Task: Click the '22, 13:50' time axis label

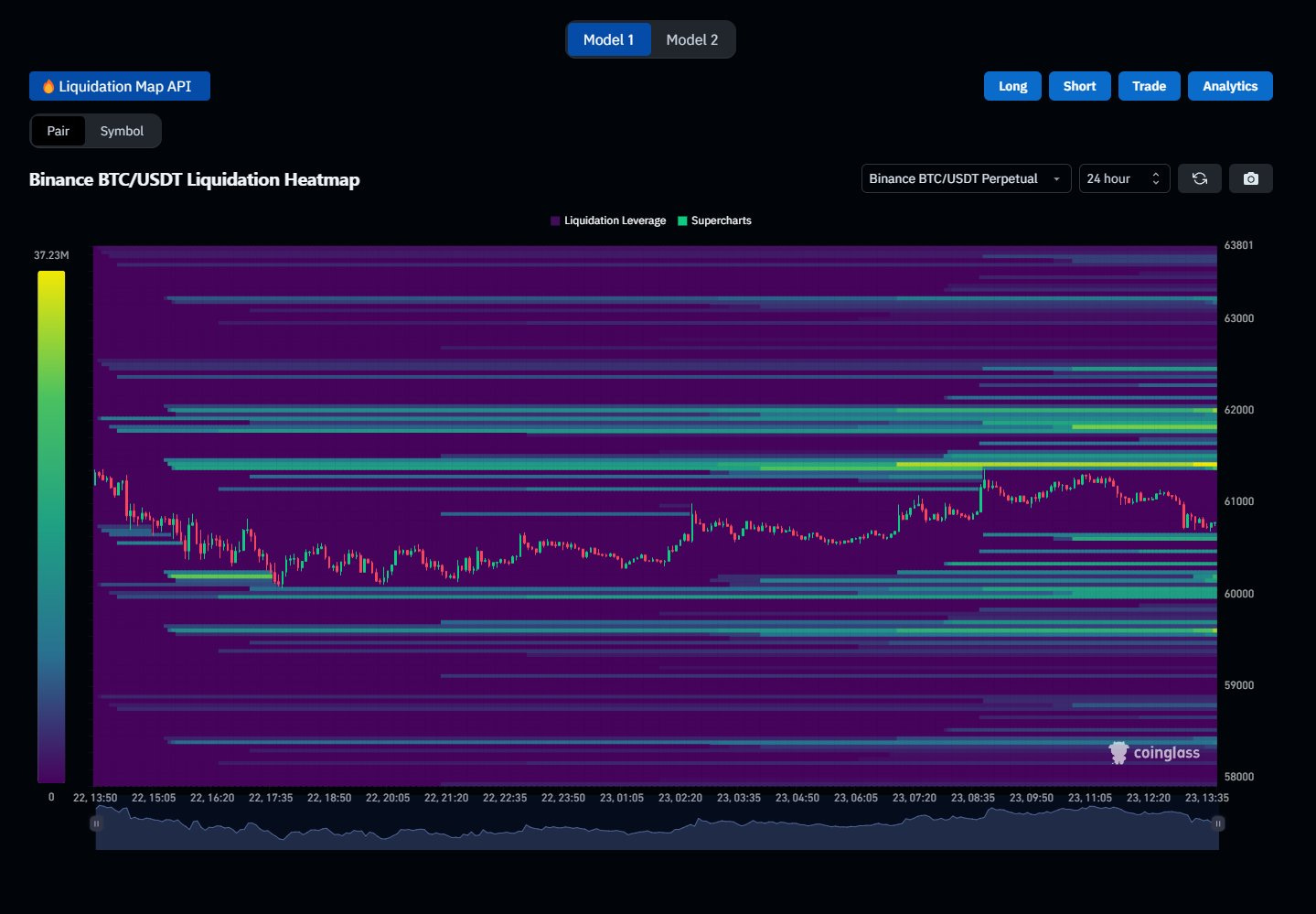Action: click(95, 798)
